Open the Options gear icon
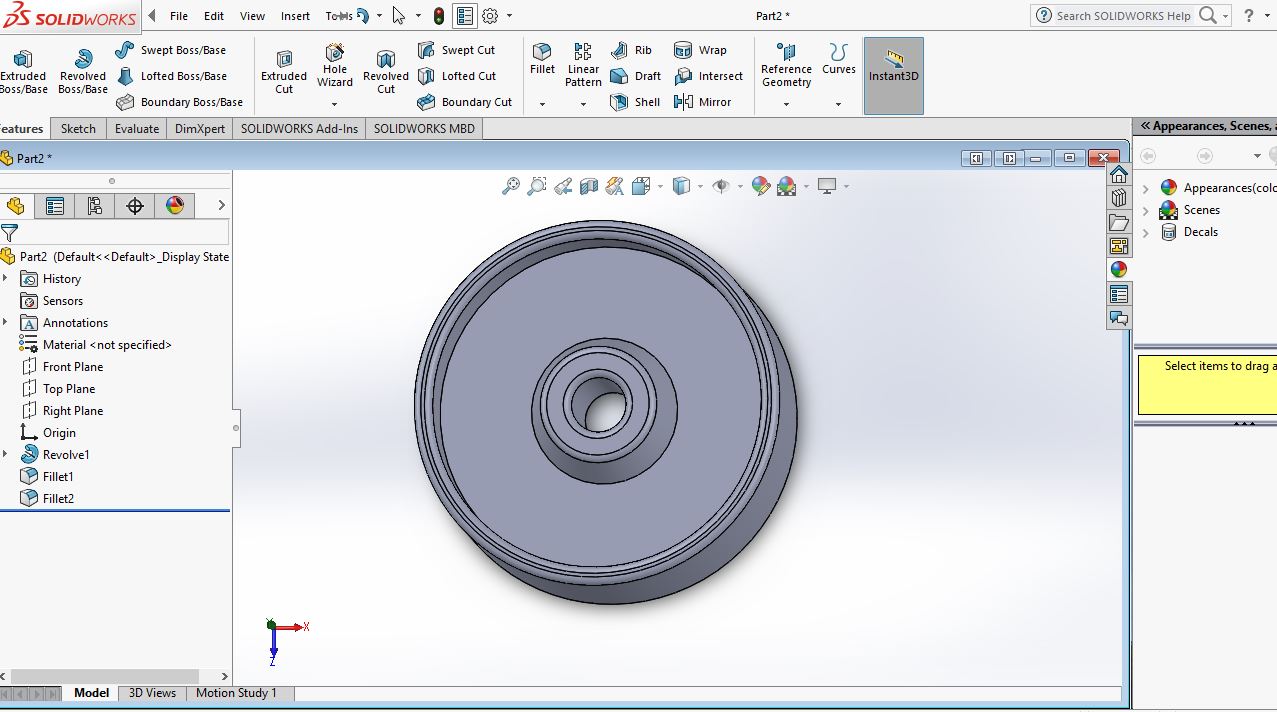Viewport: 1277px width, 712px height. [x=490, y=16]
